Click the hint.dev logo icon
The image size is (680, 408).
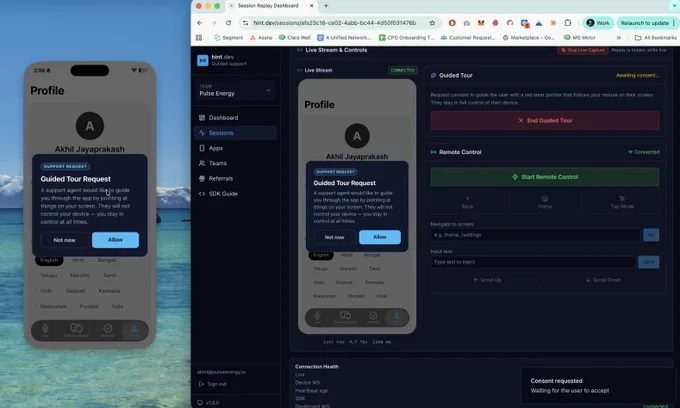pyautogui.click(x=203, y=60)
